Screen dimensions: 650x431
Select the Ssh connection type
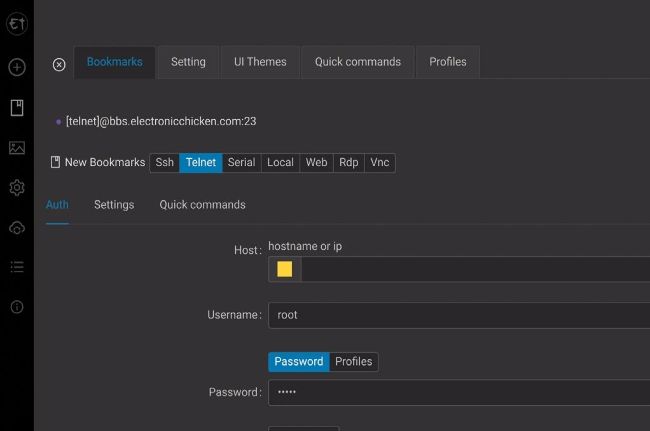[164, 162]
